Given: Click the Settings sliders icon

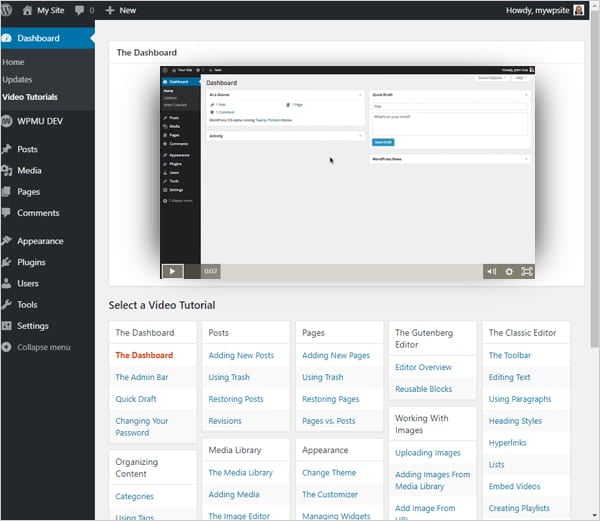Looking at the screenshot, I should coord(7,326).
